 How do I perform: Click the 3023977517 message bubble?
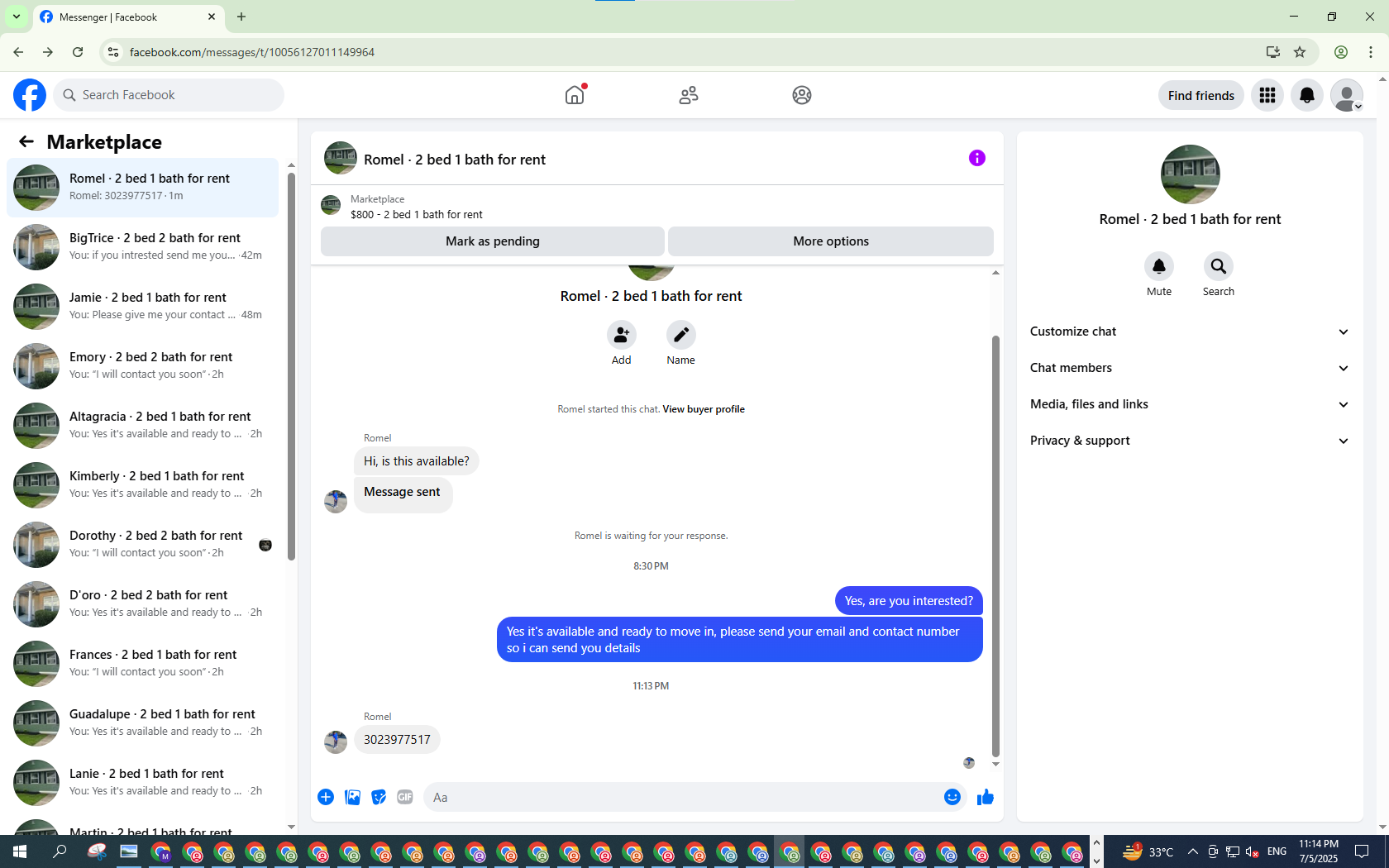pyautogui.click(x=397, y=740)
